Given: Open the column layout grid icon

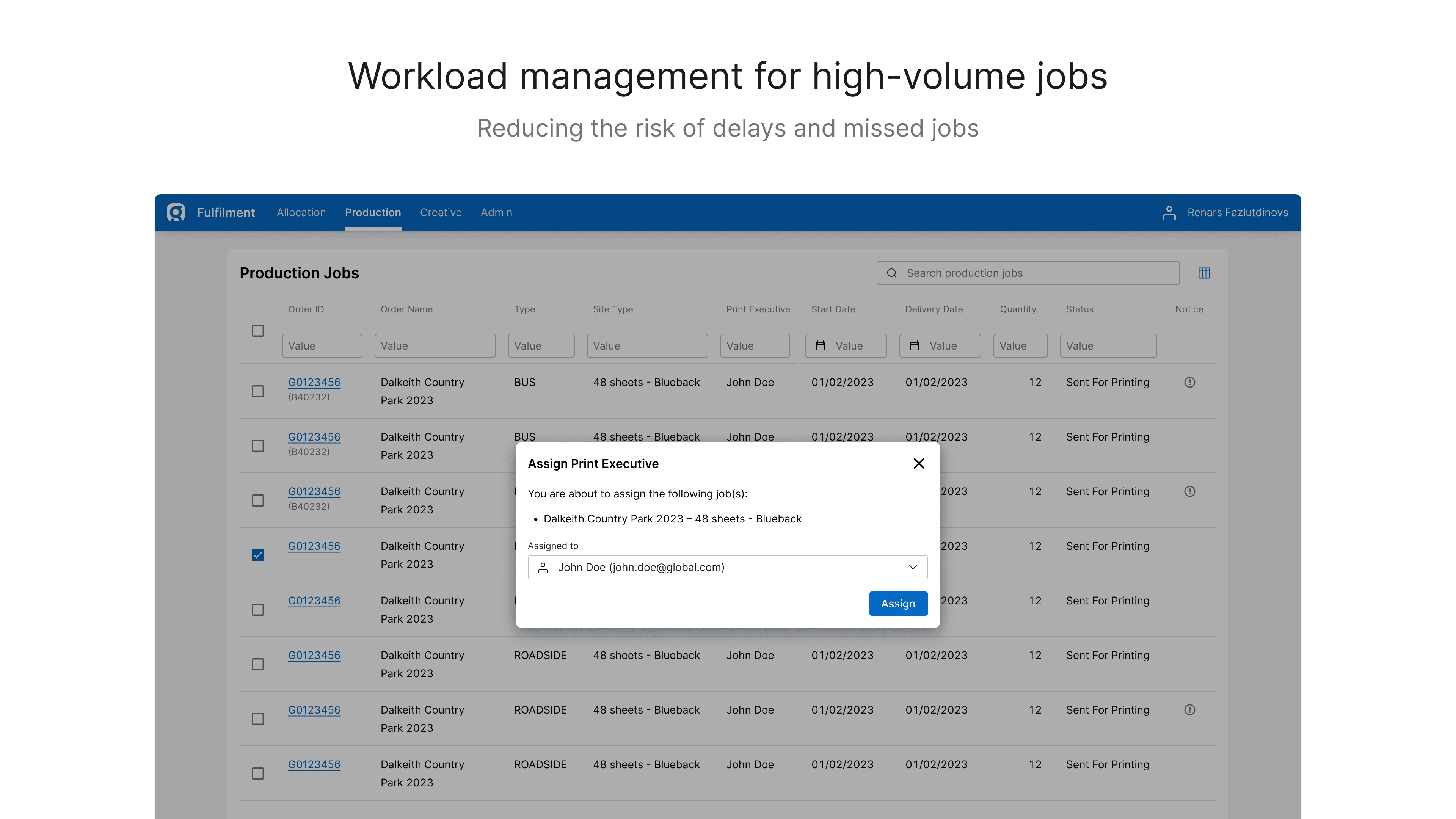Looking at the screenshot, I should [1204, 273].
